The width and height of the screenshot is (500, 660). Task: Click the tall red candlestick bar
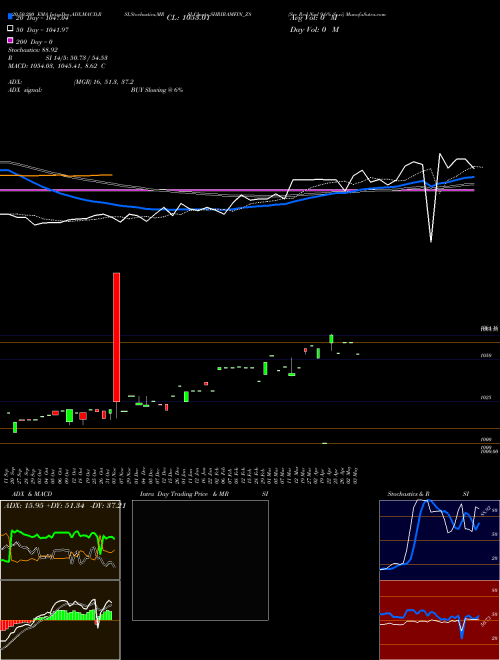click(117, 337)
